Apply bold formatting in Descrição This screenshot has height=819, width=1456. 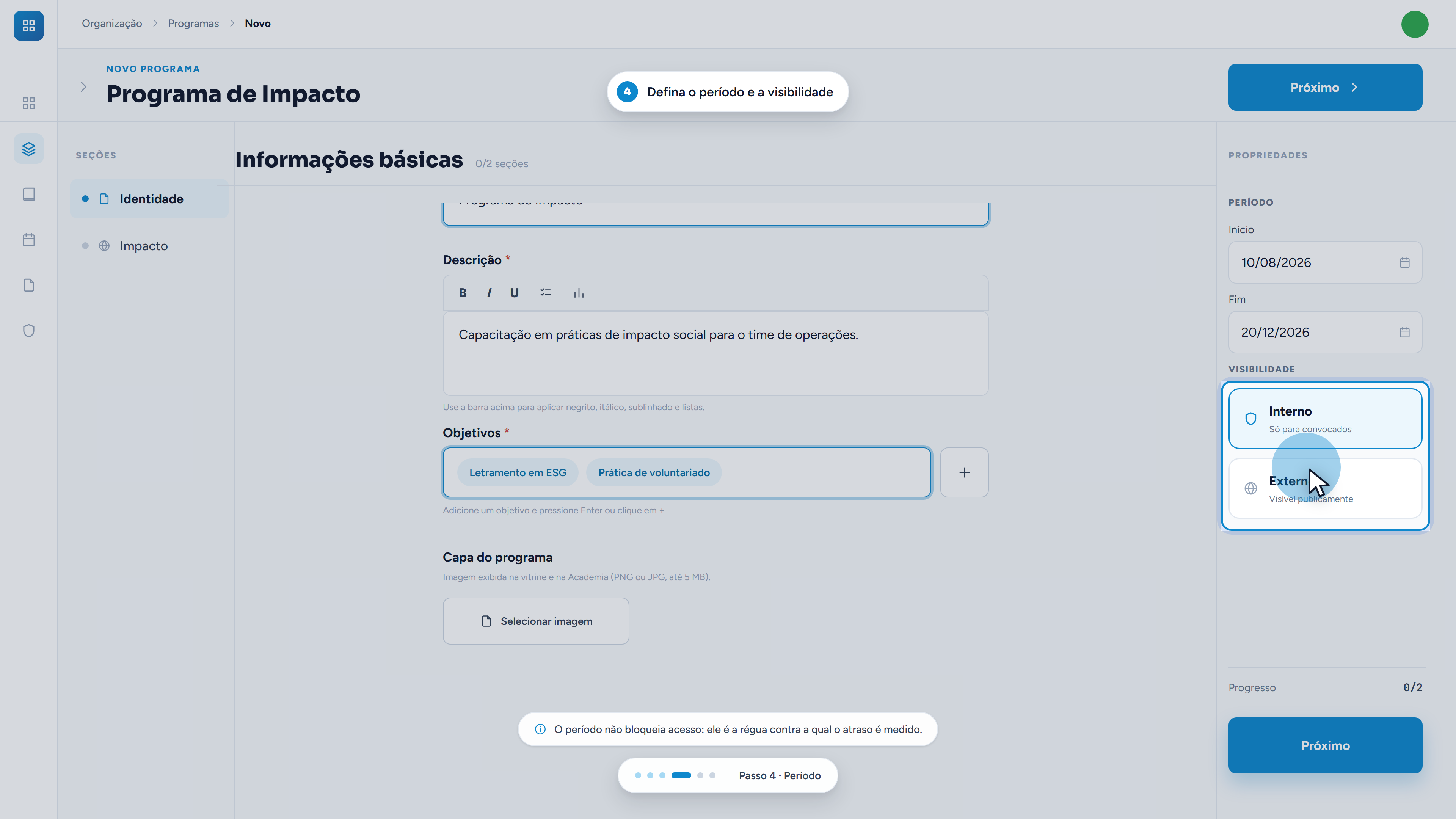(x=463, y=293)
